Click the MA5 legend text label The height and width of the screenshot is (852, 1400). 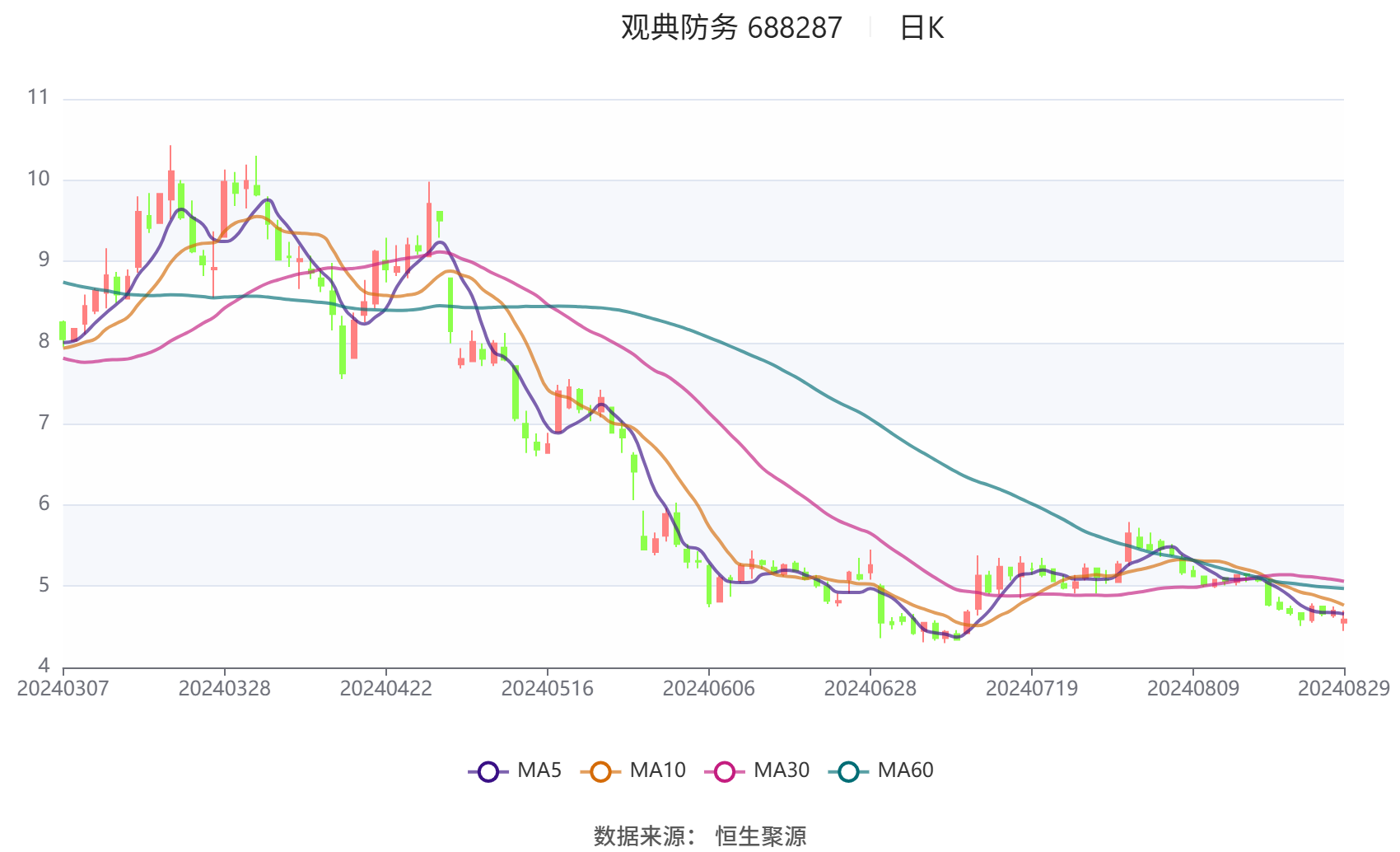tap(539, 770)
